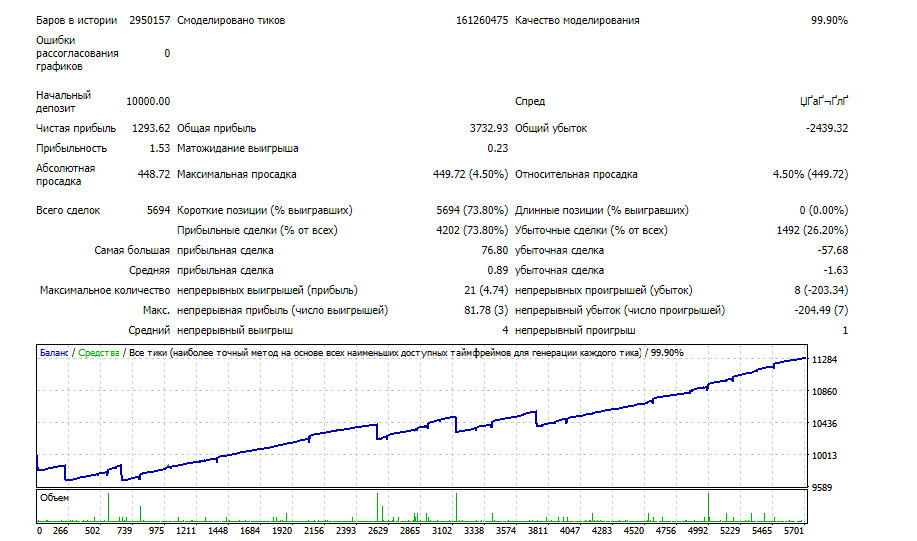Select the 99.90% modelling quality value in the top row

point(829,20)
